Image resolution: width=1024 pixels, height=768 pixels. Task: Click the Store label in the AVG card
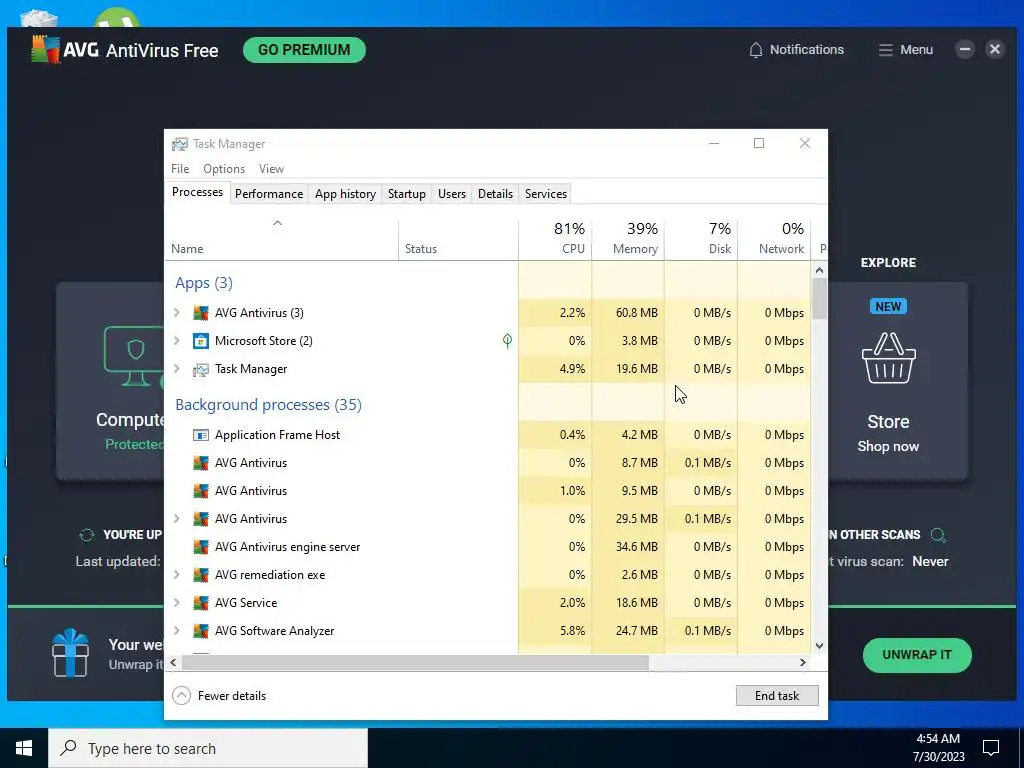[x=888, y=422]
